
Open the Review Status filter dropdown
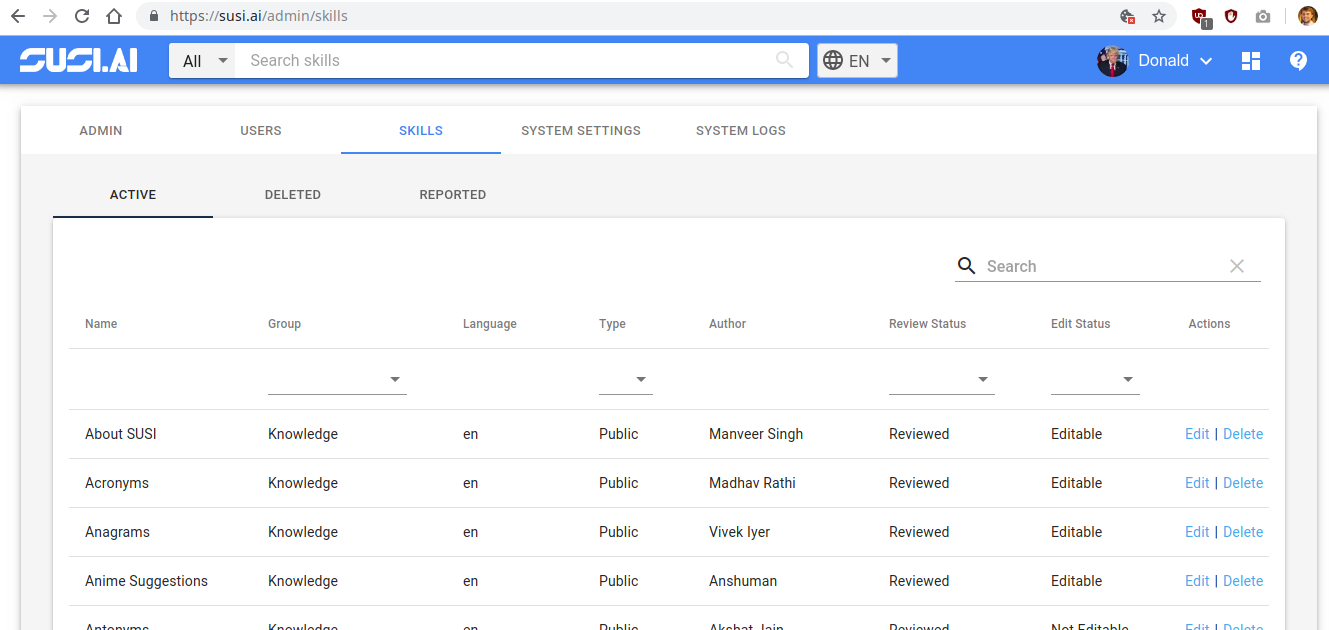click(983, 380)
